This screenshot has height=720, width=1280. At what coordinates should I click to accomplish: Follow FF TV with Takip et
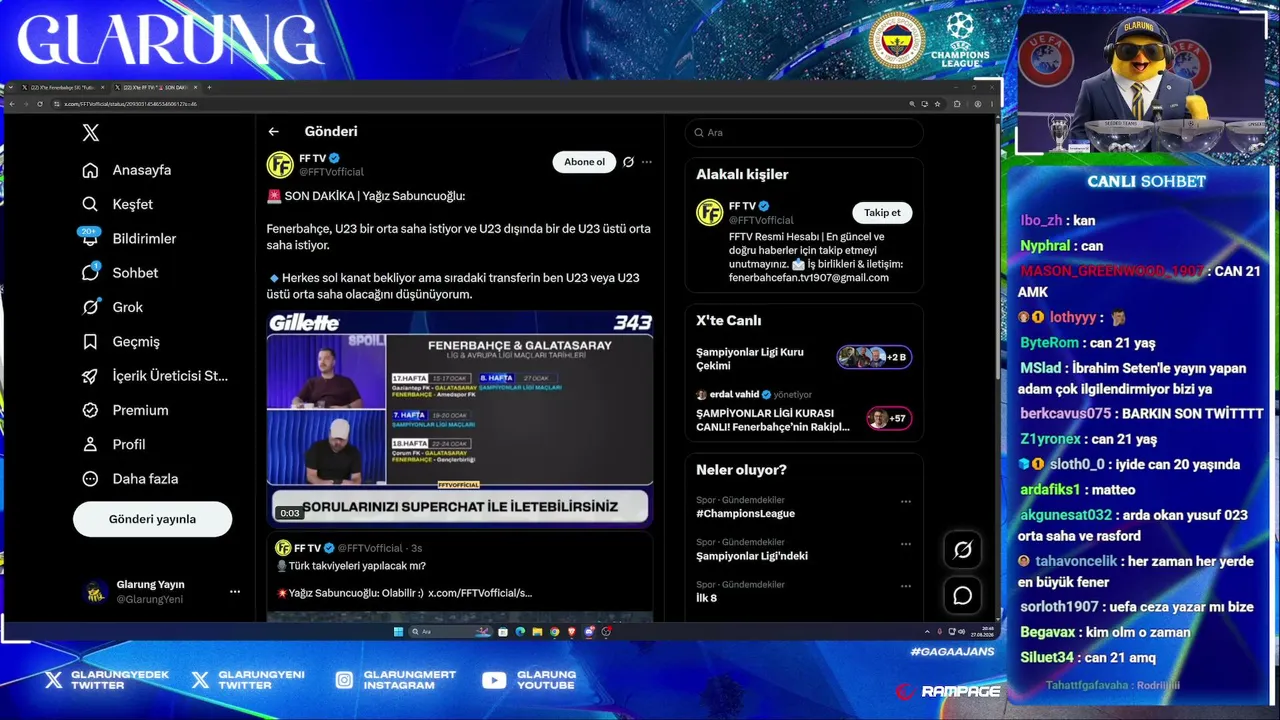pyautogui.click(x=882, y=213)
